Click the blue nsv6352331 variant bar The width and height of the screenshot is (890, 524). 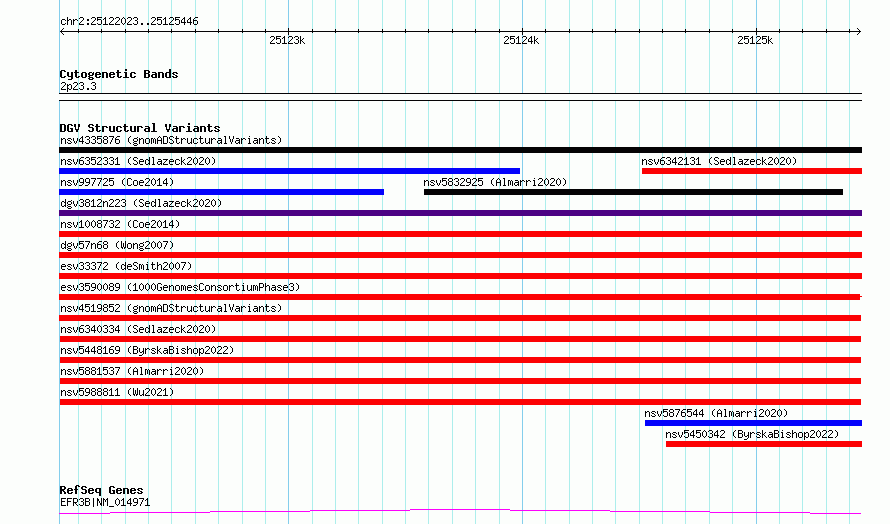289,171
